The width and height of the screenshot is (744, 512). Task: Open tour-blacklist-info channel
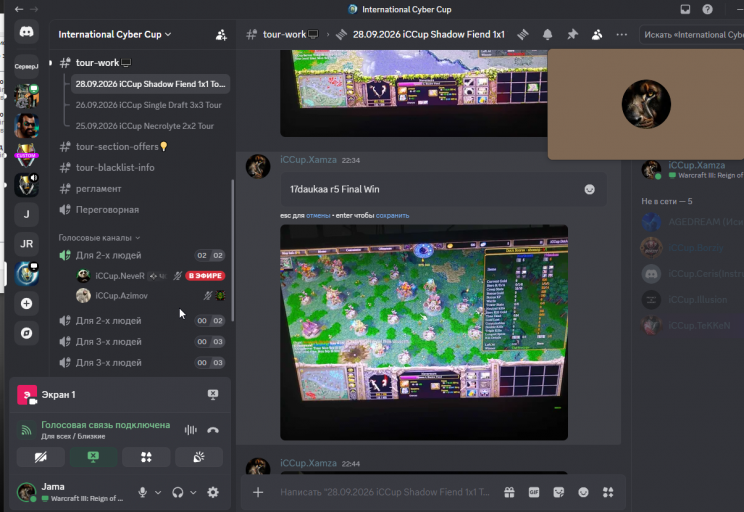tap(143, 168)
